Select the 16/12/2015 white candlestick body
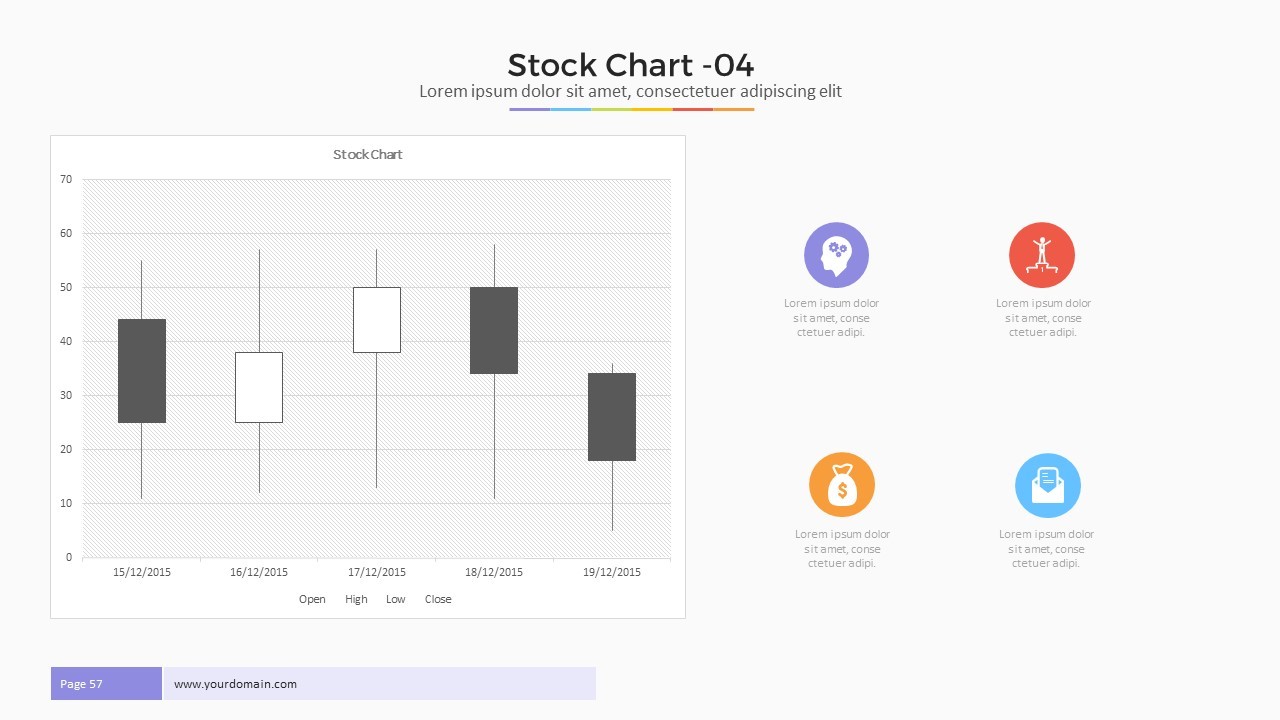 [x=259, y=387]
